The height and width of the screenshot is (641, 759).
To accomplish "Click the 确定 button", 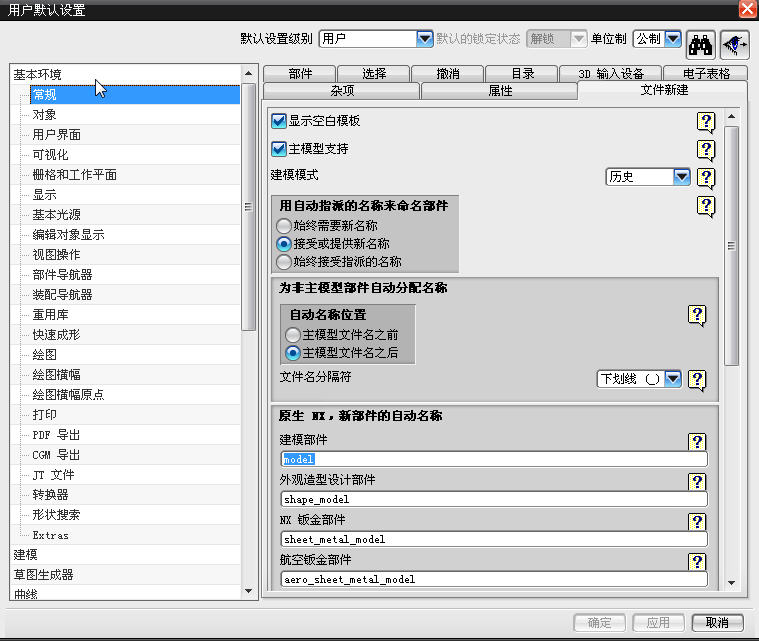I will (x=599, y=623).
